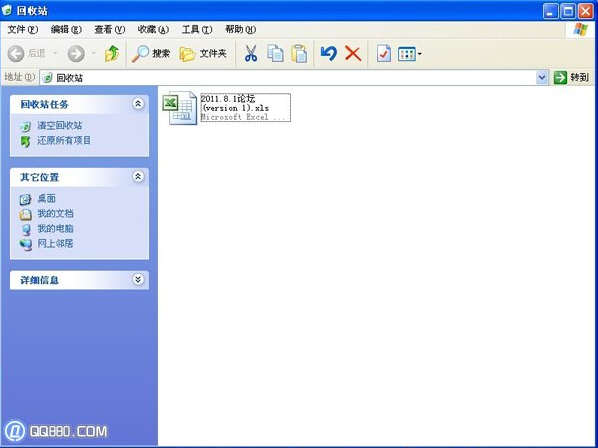Screen dimensions: 598x448
Task: Click the red Delete X icon
Action: pos(353,53)
